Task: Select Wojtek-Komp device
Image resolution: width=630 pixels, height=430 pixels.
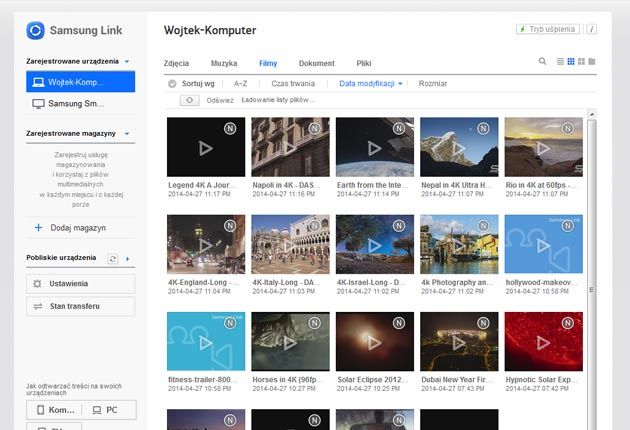Action: pyautogui.click(x=81, y=82)
